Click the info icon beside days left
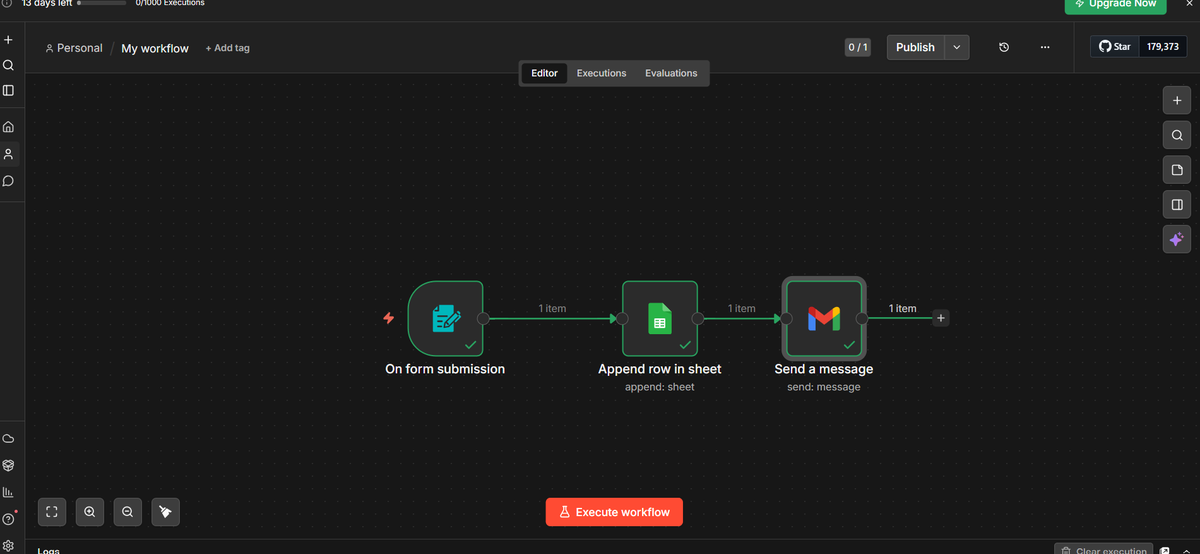This screenshot has width=1200, height=554. 6,3
